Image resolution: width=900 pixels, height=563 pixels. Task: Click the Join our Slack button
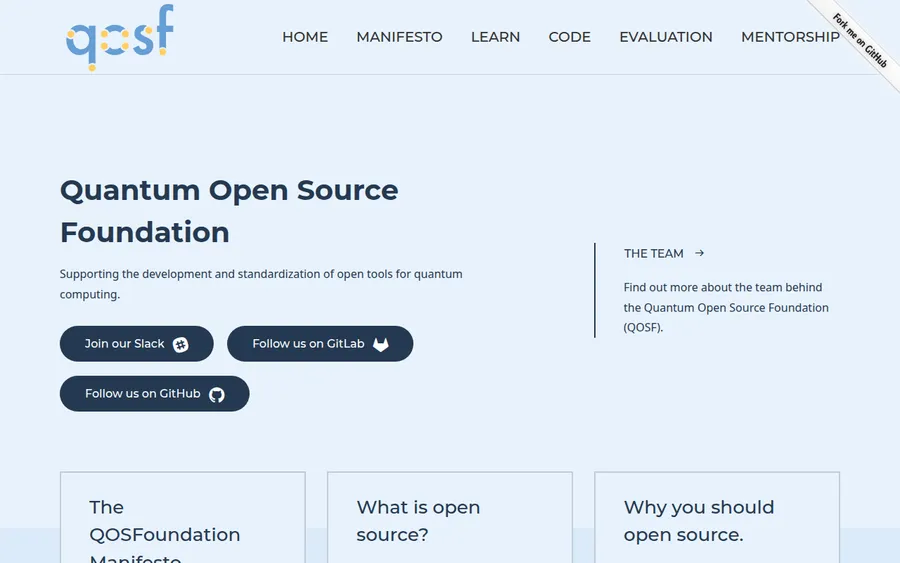(x=137, y=344)
